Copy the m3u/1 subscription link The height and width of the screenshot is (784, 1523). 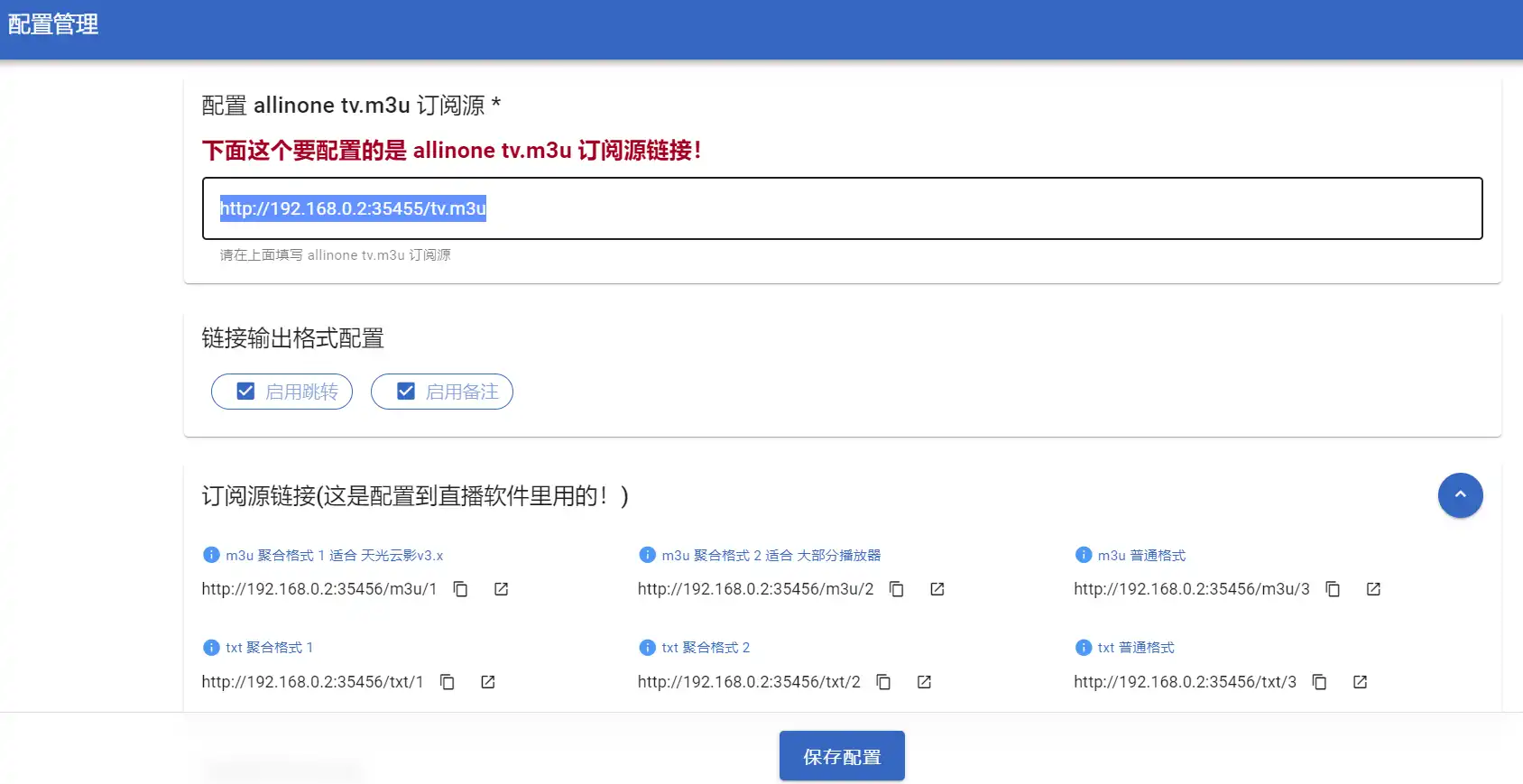[x=460, y=589]
